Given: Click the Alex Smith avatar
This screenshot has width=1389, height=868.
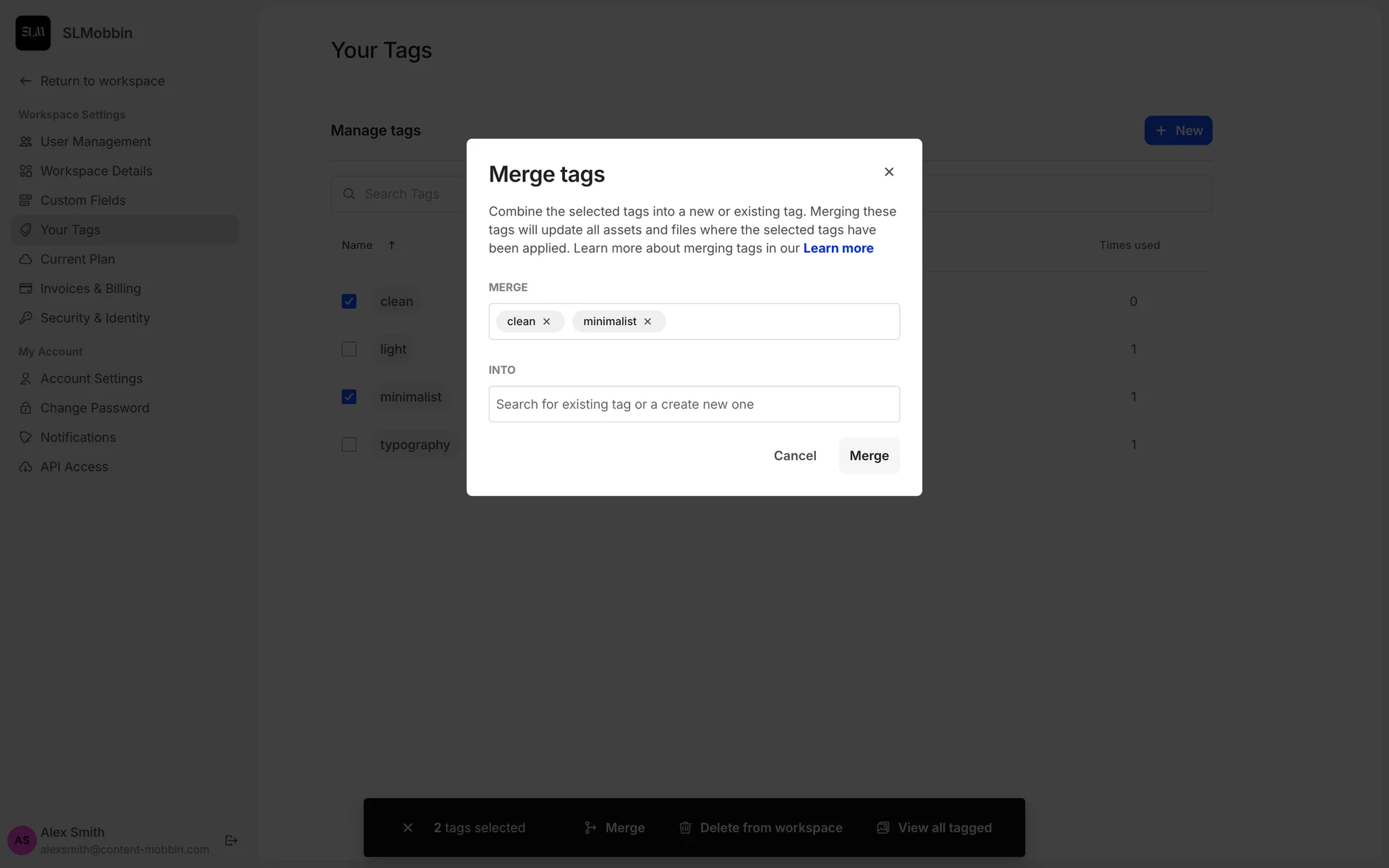Looking at the screenshot, I should tap(22, 841).
